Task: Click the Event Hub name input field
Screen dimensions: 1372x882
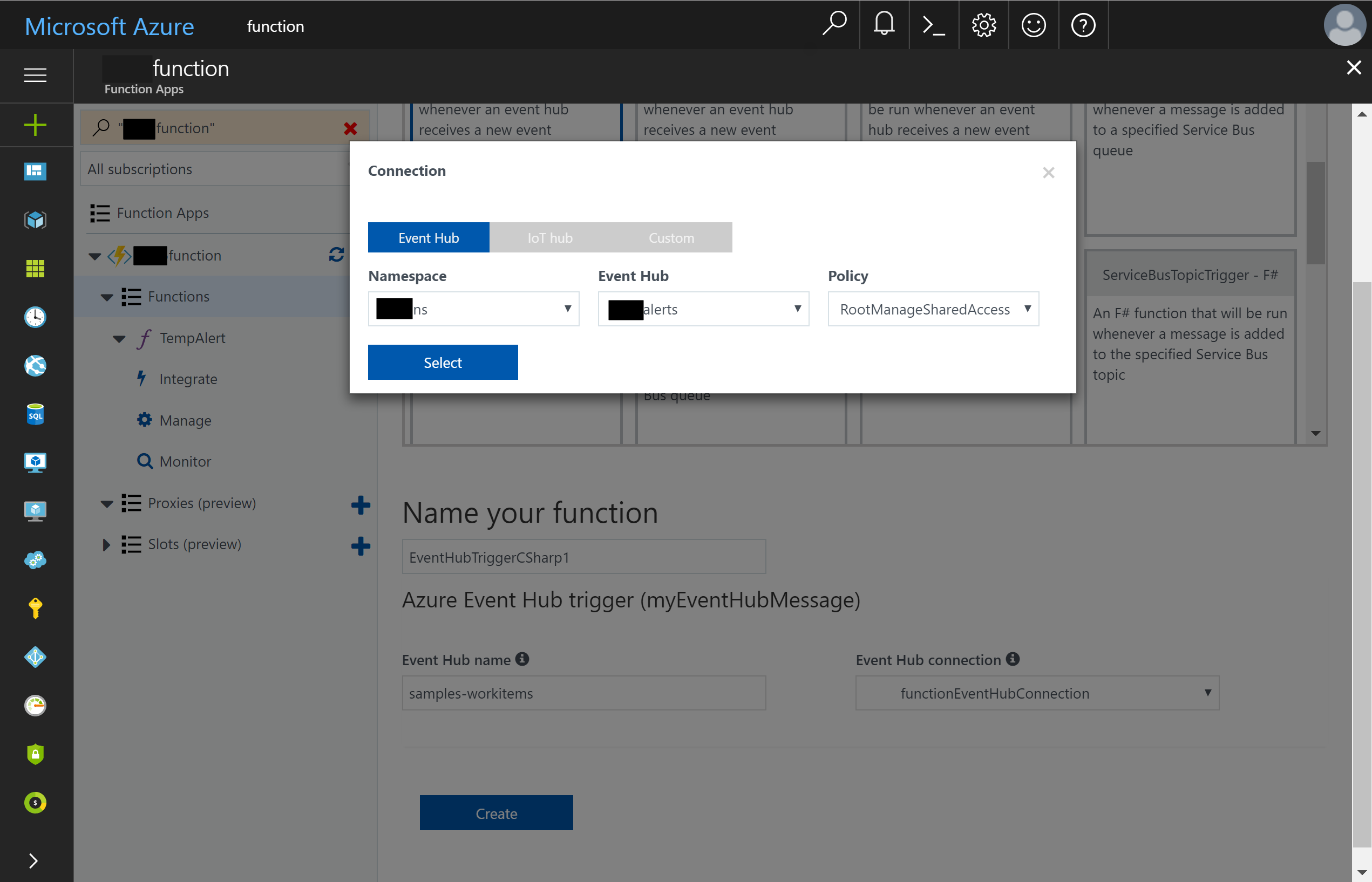Action: coord(584,693)
